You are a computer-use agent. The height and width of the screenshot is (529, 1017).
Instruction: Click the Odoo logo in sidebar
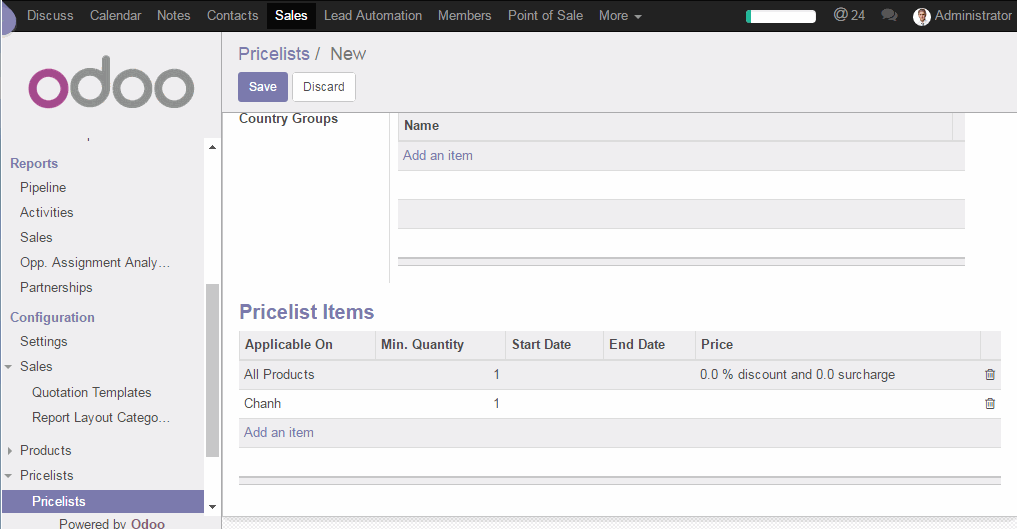[111, 88]
